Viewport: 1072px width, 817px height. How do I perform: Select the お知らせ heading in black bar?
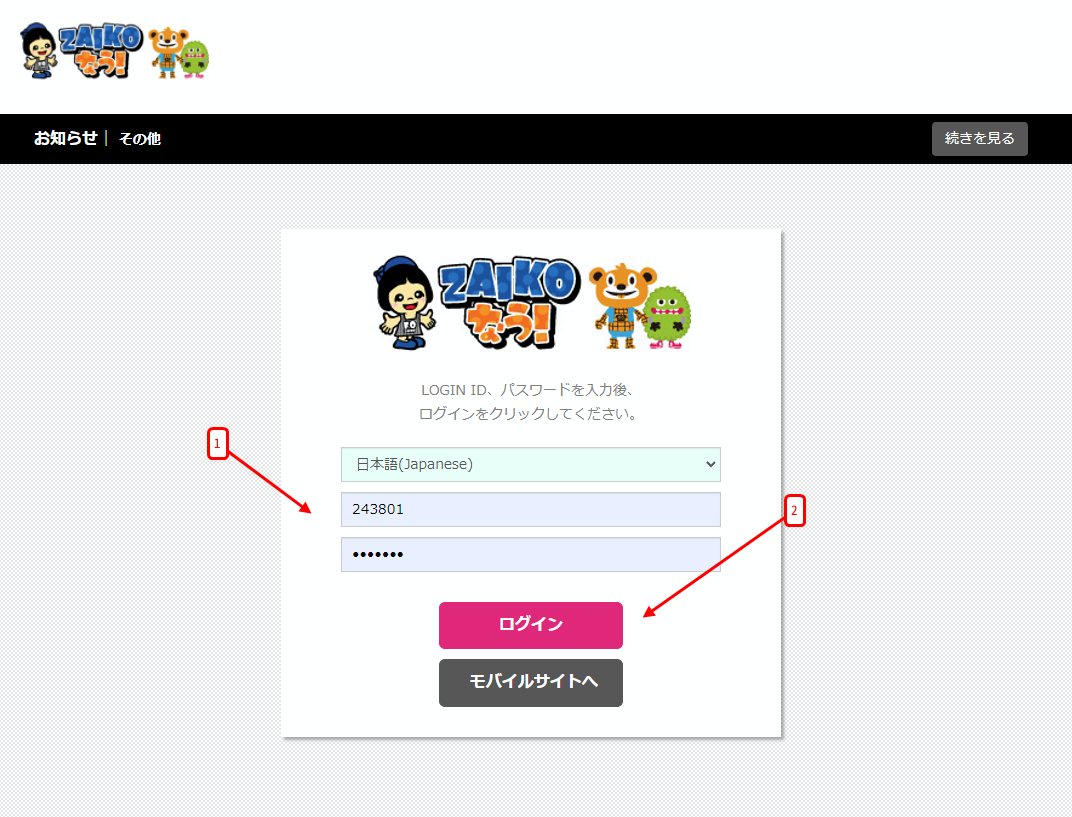66,138
